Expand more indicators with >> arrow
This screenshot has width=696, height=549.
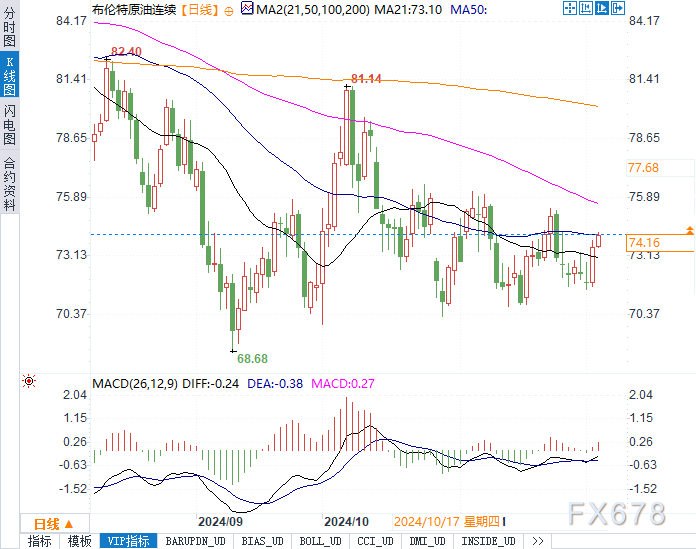point(538,541)
